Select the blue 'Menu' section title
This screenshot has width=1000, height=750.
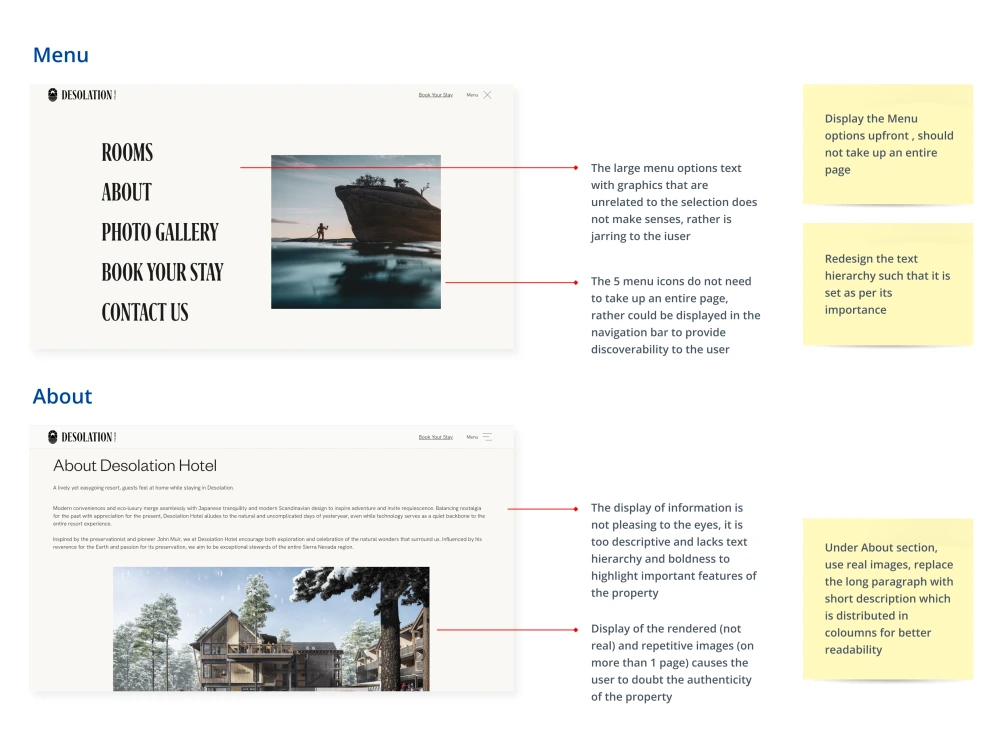(61, 55)
